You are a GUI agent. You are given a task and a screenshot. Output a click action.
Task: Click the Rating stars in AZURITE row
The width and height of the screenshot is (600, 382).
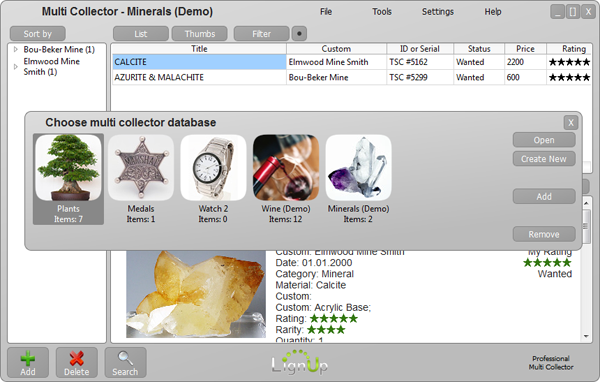pos(569,77)
